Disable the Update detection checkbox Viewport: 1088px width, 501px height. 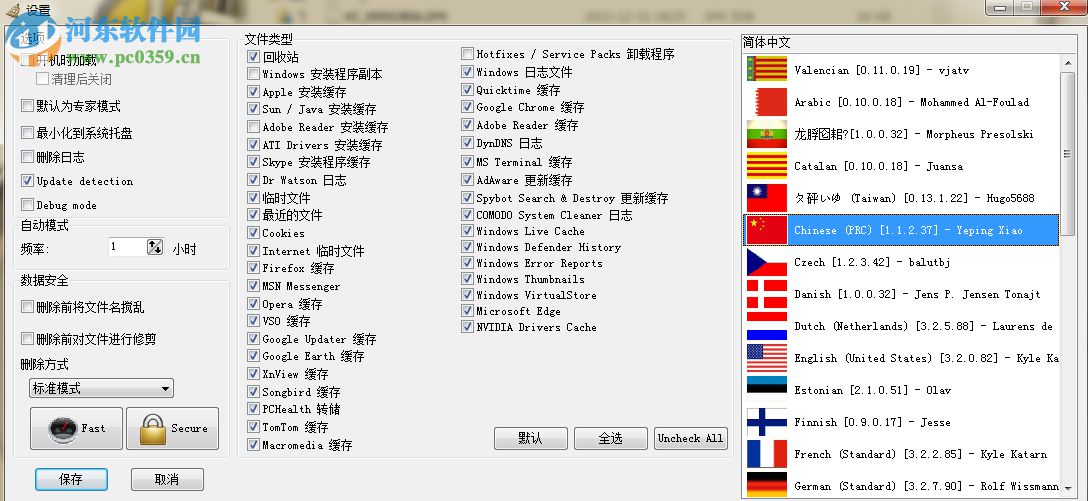[x=27, y=181]
